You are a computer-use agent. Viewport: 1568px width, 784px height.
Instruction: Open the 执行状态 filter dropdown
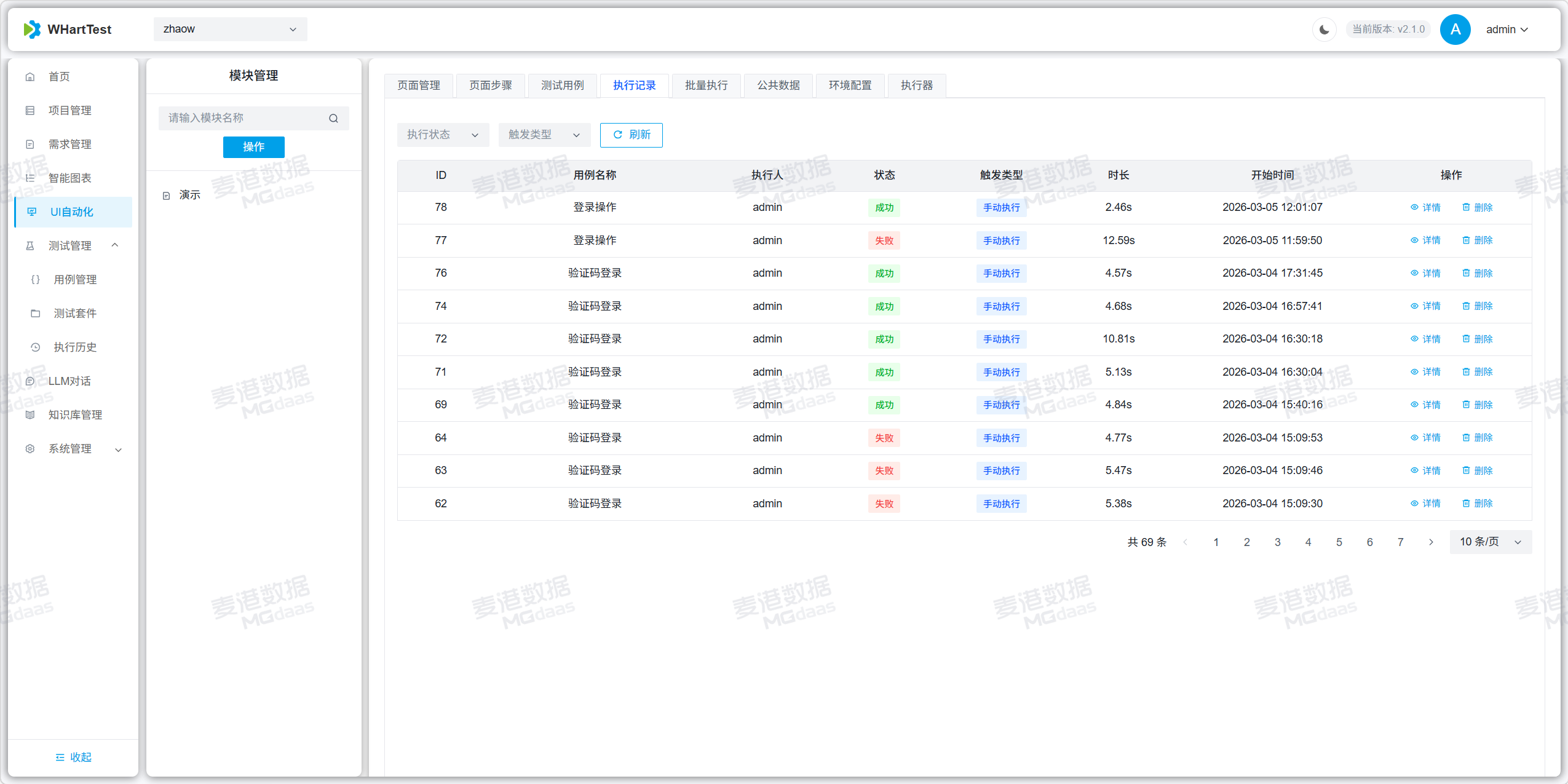(443, 135)
